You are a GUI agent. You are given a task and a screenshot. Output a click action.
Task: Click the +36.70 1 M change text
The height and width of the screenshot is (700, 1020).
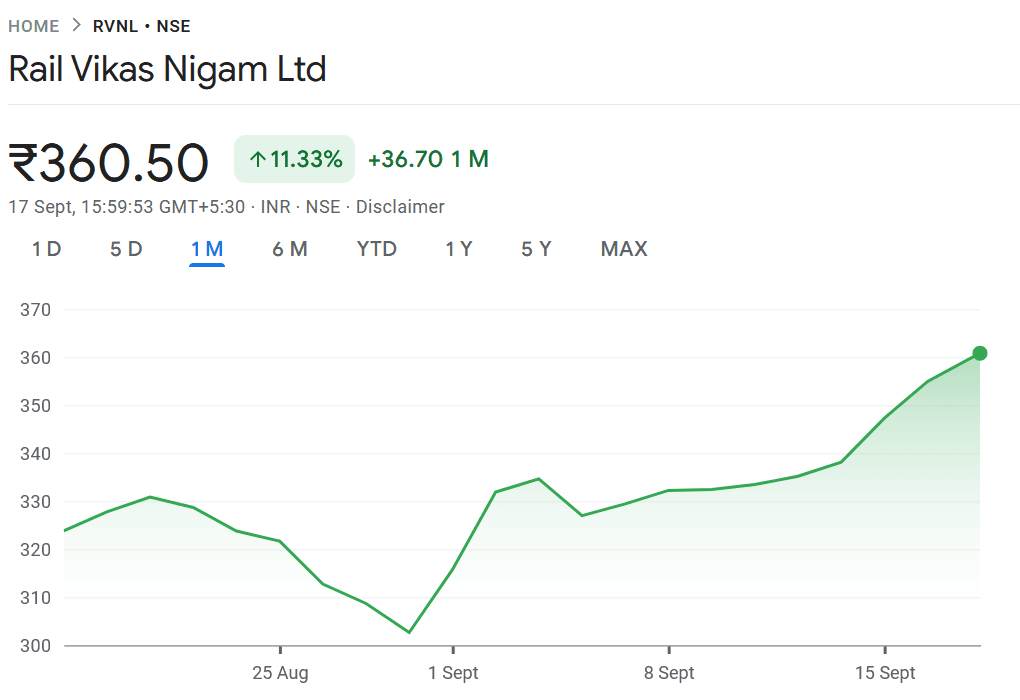(428, 159)
